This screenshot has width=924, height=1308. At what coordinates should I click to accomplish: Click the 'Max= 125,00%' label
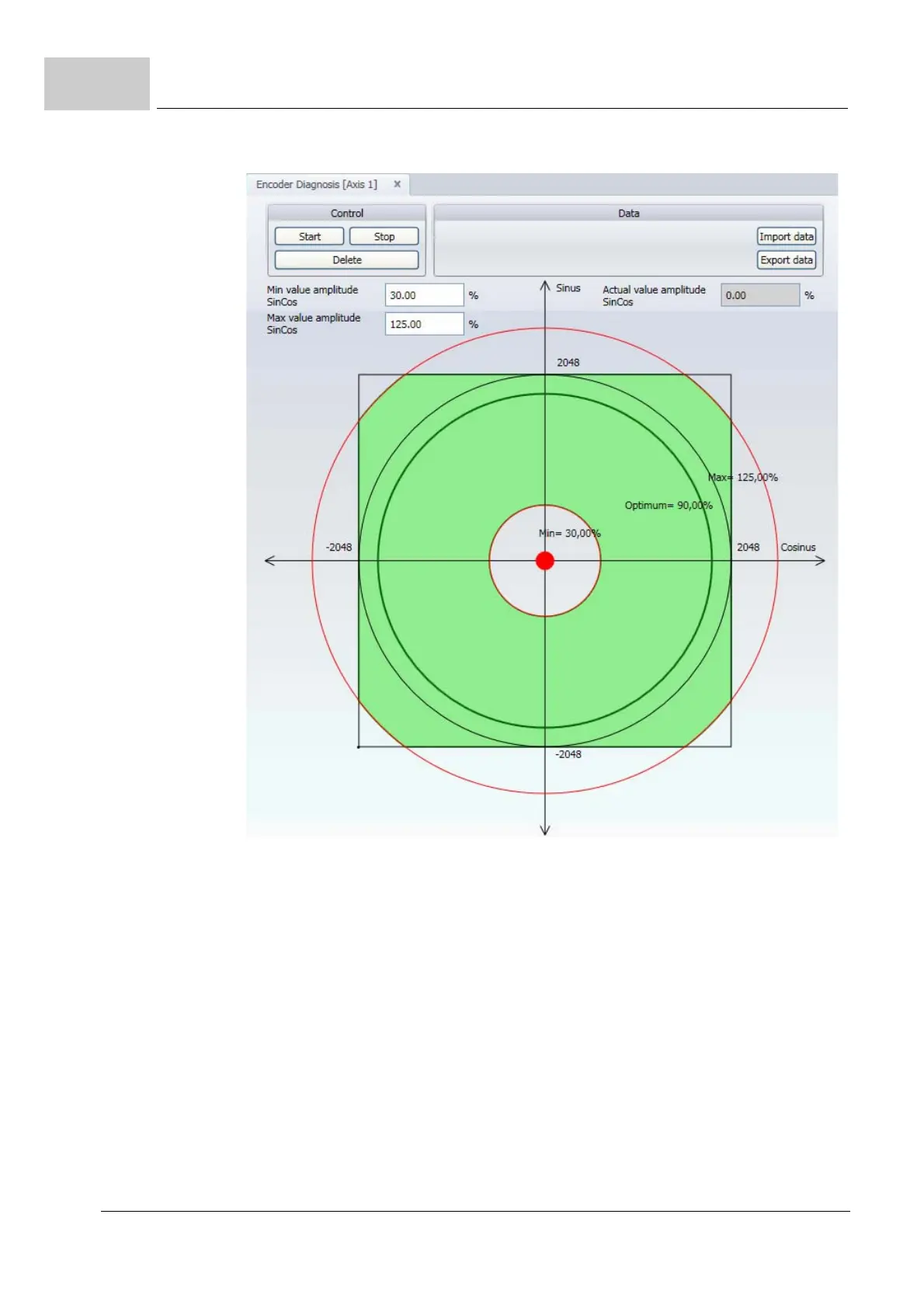pyautogui.click(x=743, y=477)
